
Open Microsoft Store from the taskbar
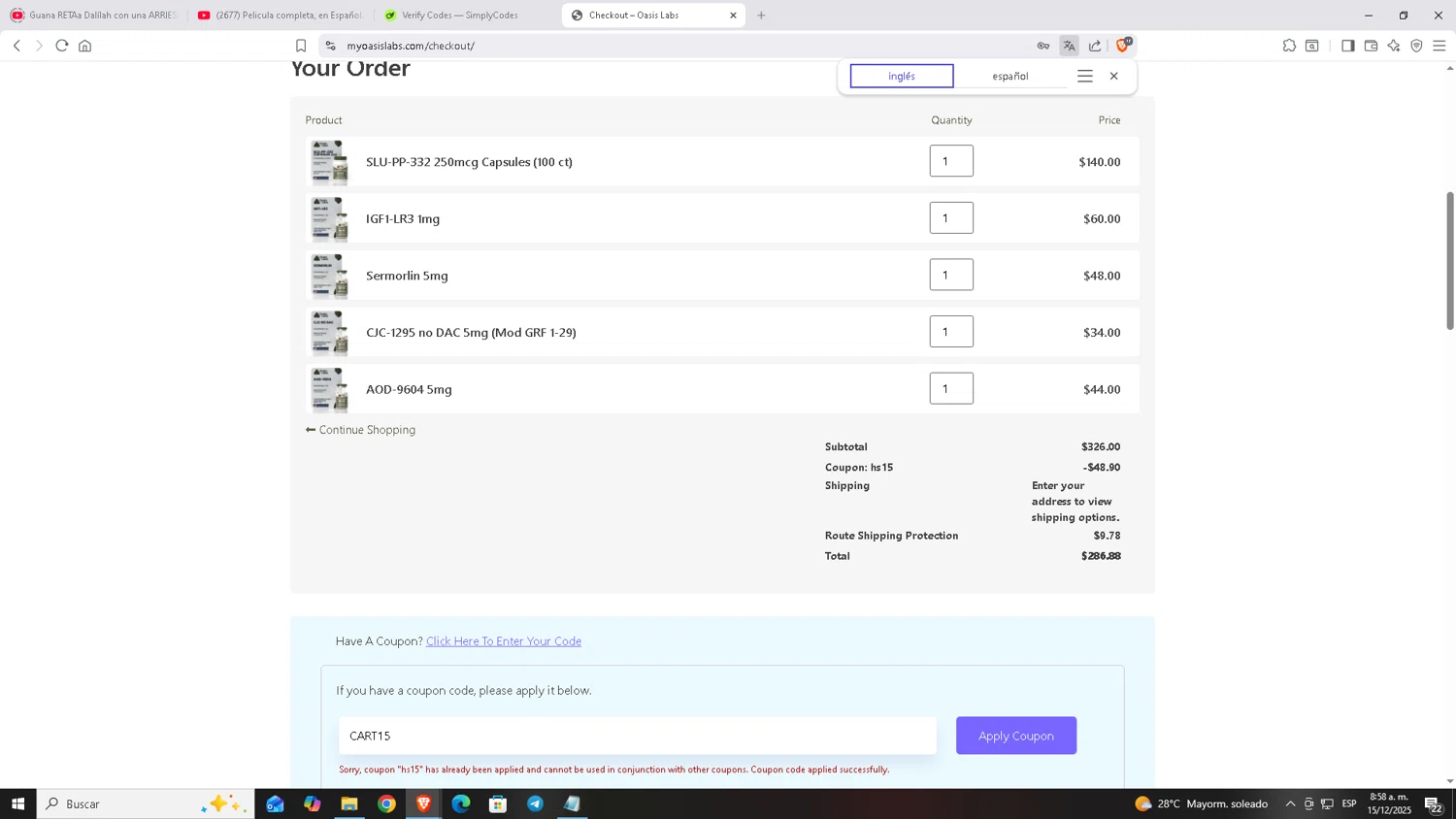pyautogui.click(x=498, y=803)
